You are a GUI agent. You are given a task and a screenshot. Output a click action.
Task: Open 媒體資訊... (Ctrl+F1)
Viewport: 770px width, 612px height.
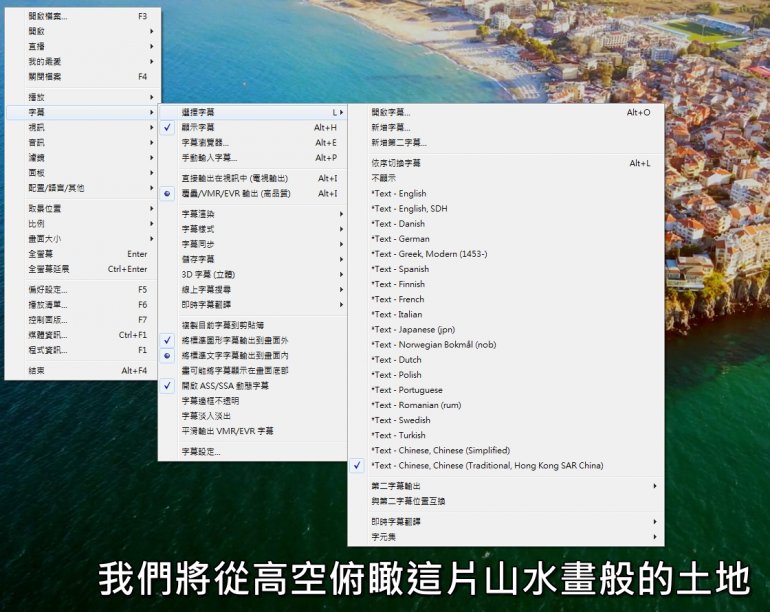(x=82, y=335)
